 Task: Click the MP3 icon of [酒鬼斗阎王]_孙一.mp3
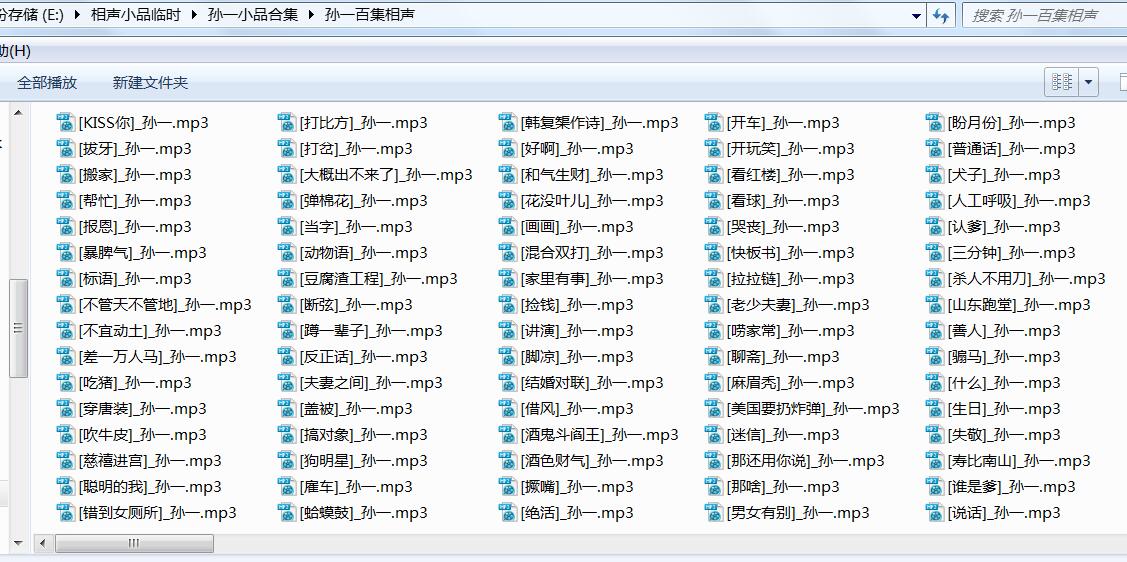point(508,434)
